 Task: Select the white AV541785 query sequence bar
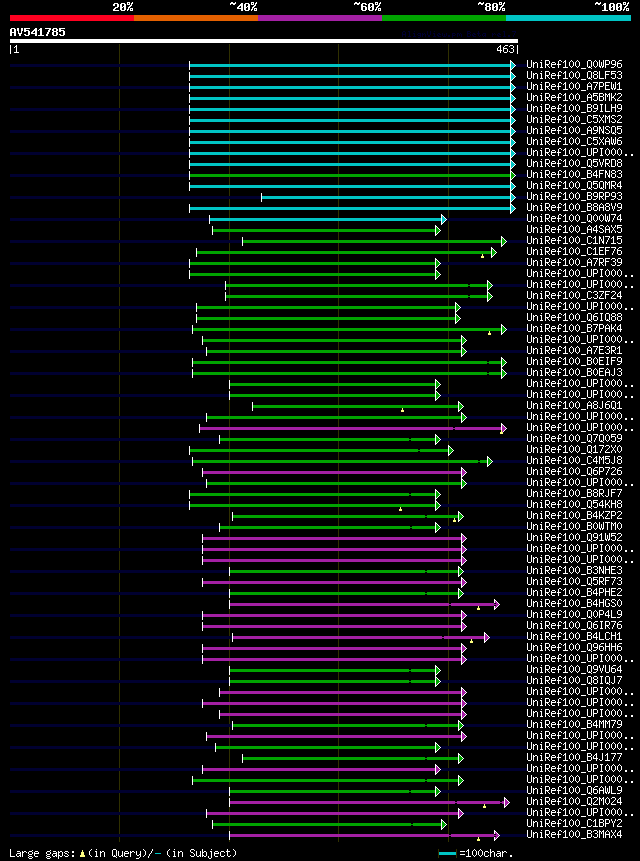264,41
